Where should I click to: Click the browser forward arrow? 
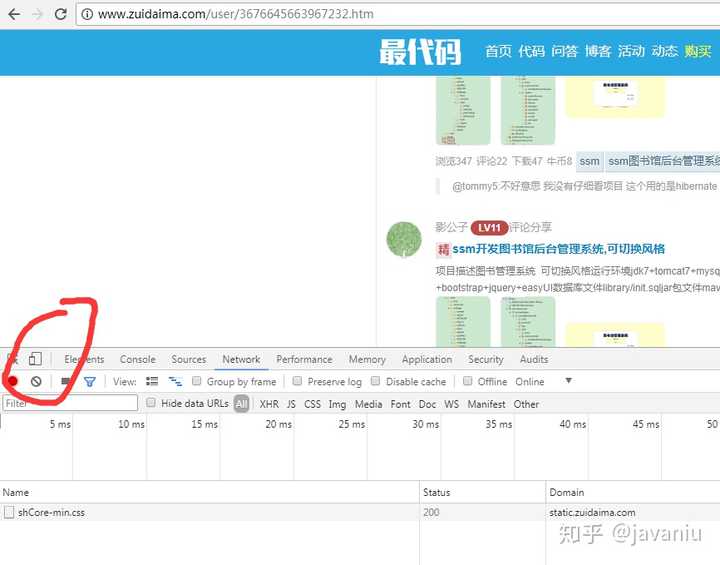[38, 14]
